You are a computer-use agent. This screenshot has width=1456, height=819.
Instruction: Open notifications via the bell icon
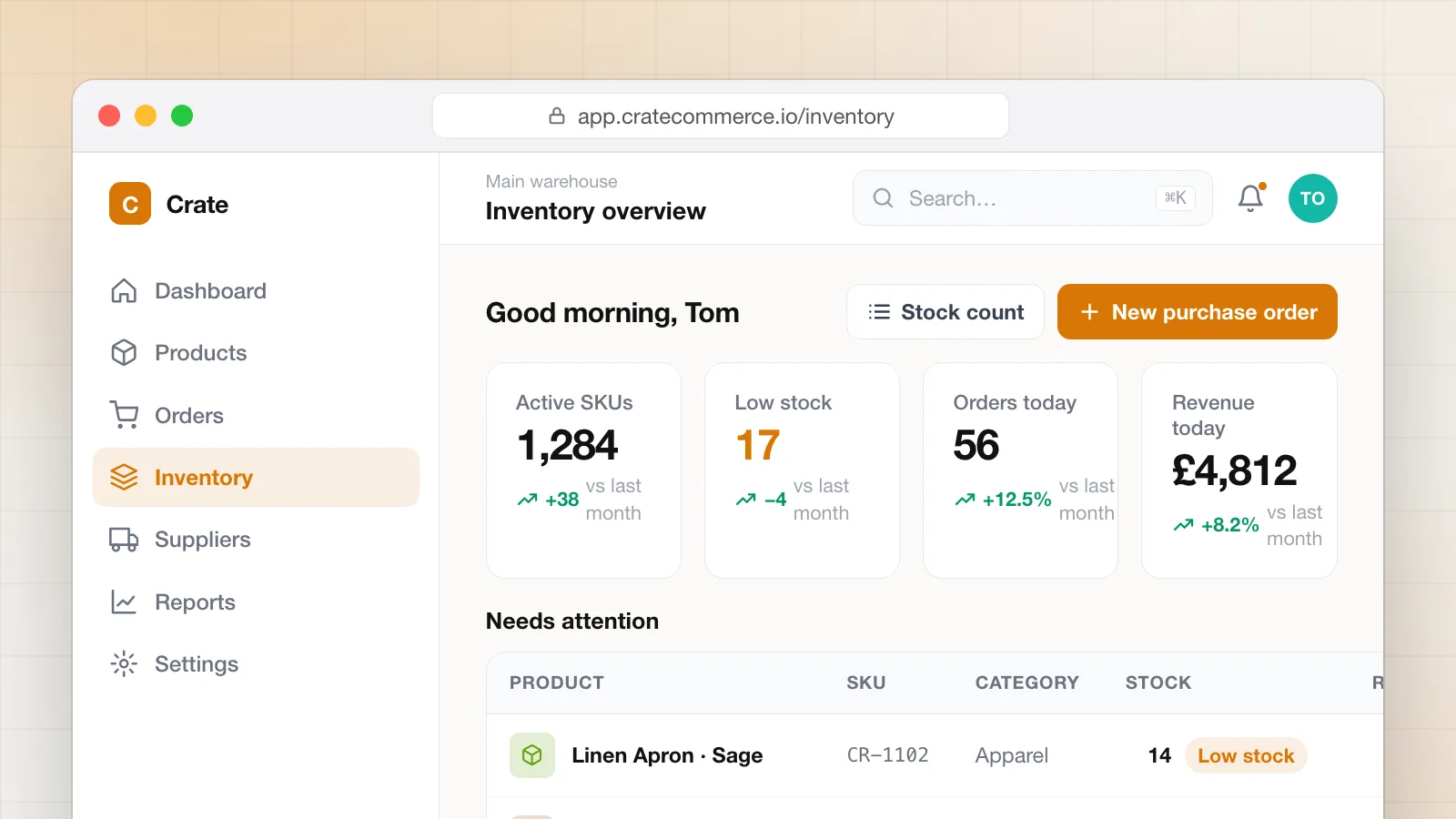coord(1250,198)
